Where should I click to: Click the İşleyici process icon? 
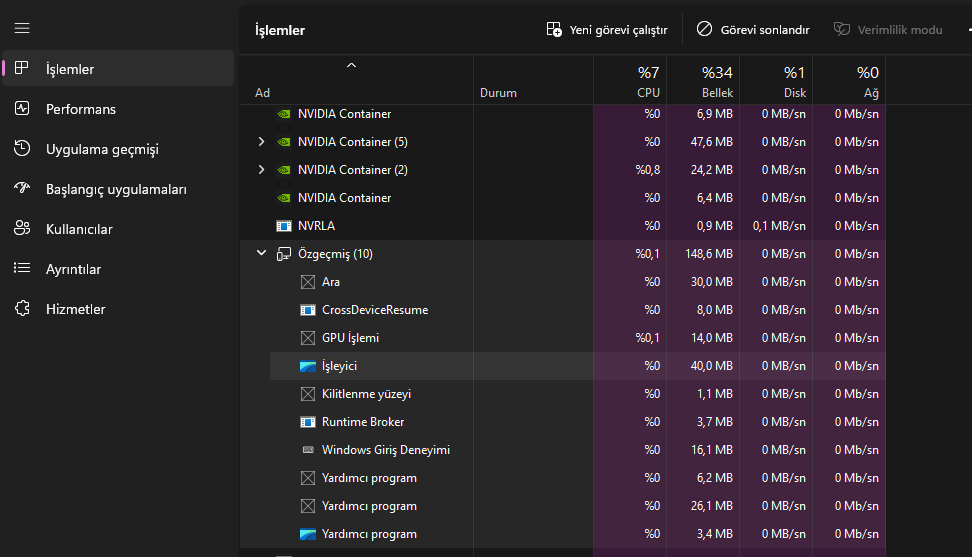pyautogui.click(x=308, y=366)
